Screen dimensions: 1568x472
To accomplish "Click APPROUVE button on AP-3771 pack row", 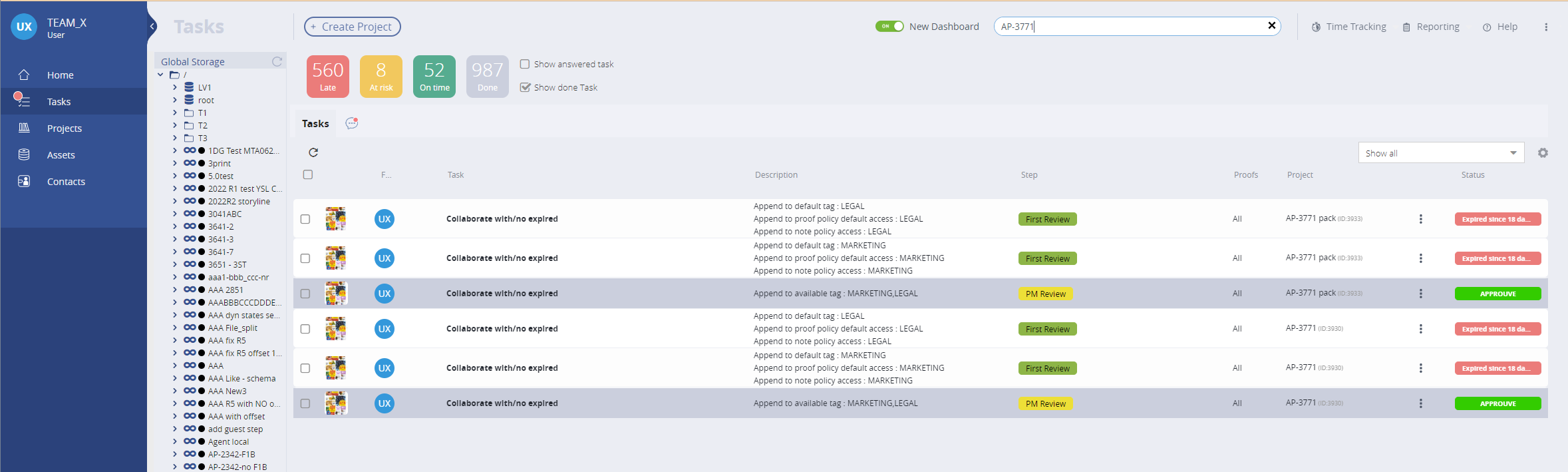I will point(1497,294).
